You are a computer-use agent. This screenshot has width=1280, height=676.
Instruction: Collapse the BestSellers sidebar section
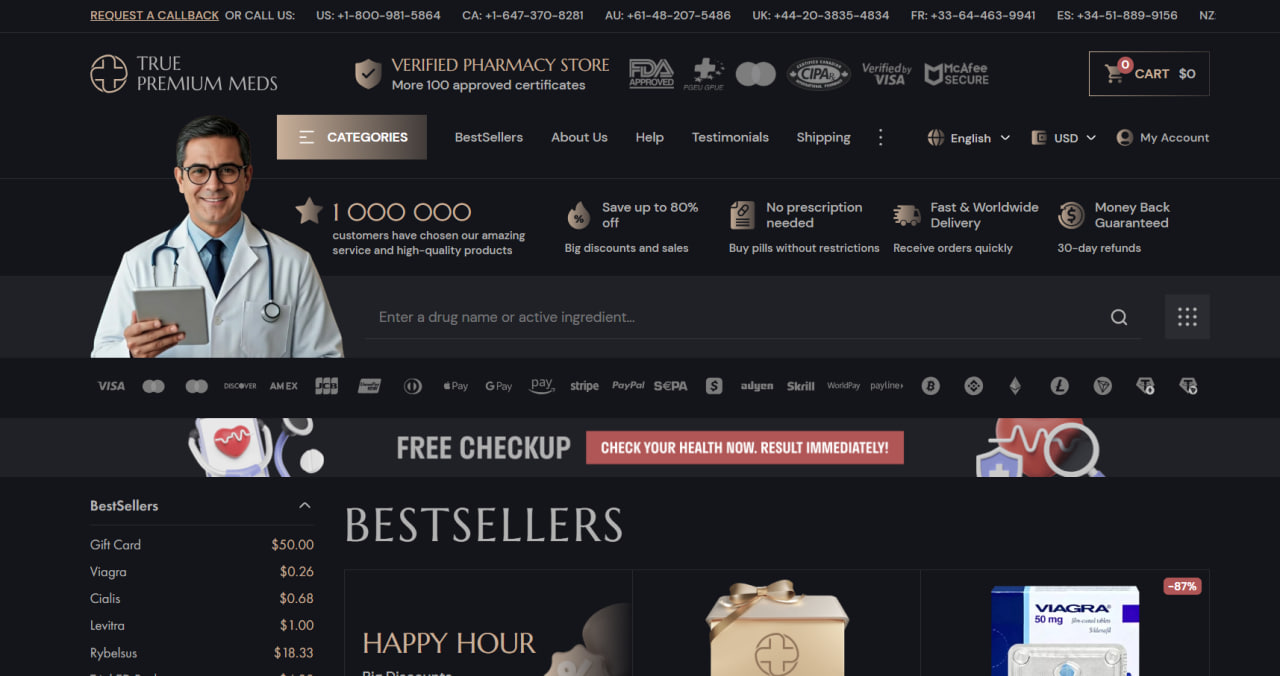[x=305, y=505]
